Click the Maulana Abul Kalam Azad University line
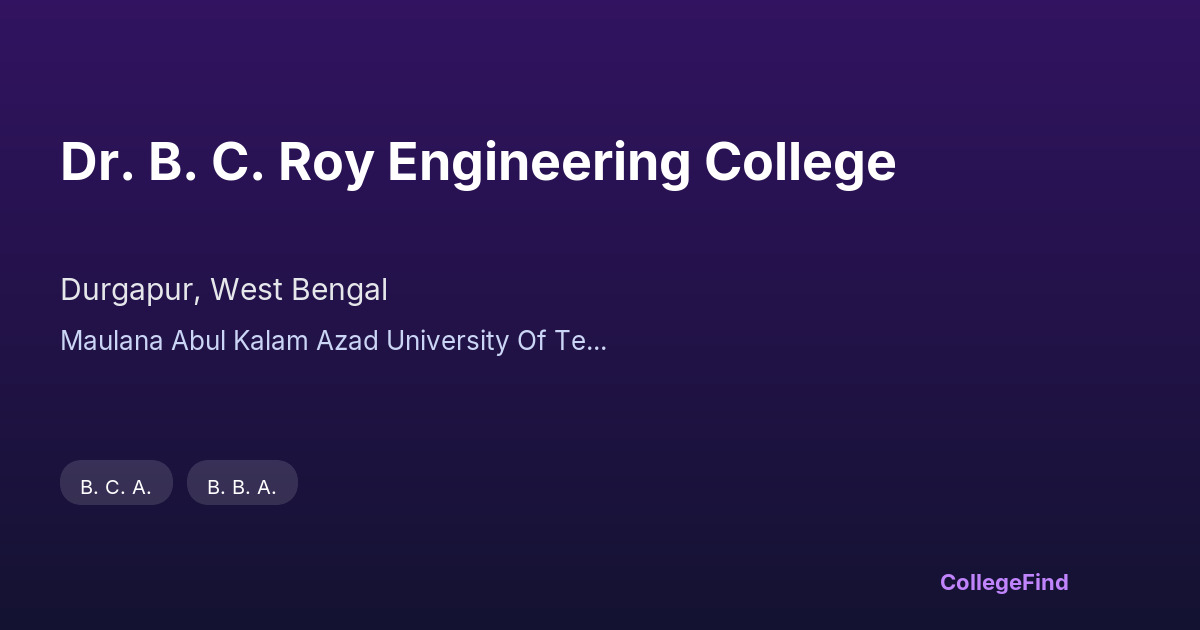Screen dimensions: 1200x630 tap(333, 341)
